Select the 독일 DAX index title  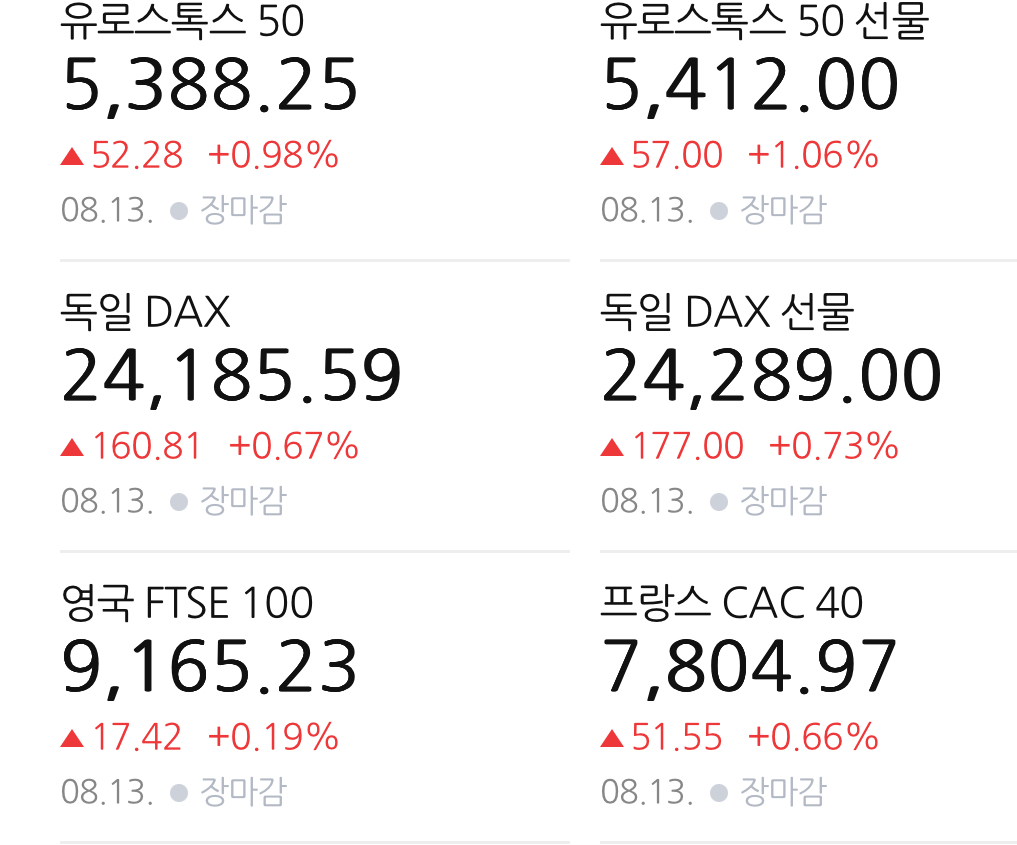click(145, 312)
